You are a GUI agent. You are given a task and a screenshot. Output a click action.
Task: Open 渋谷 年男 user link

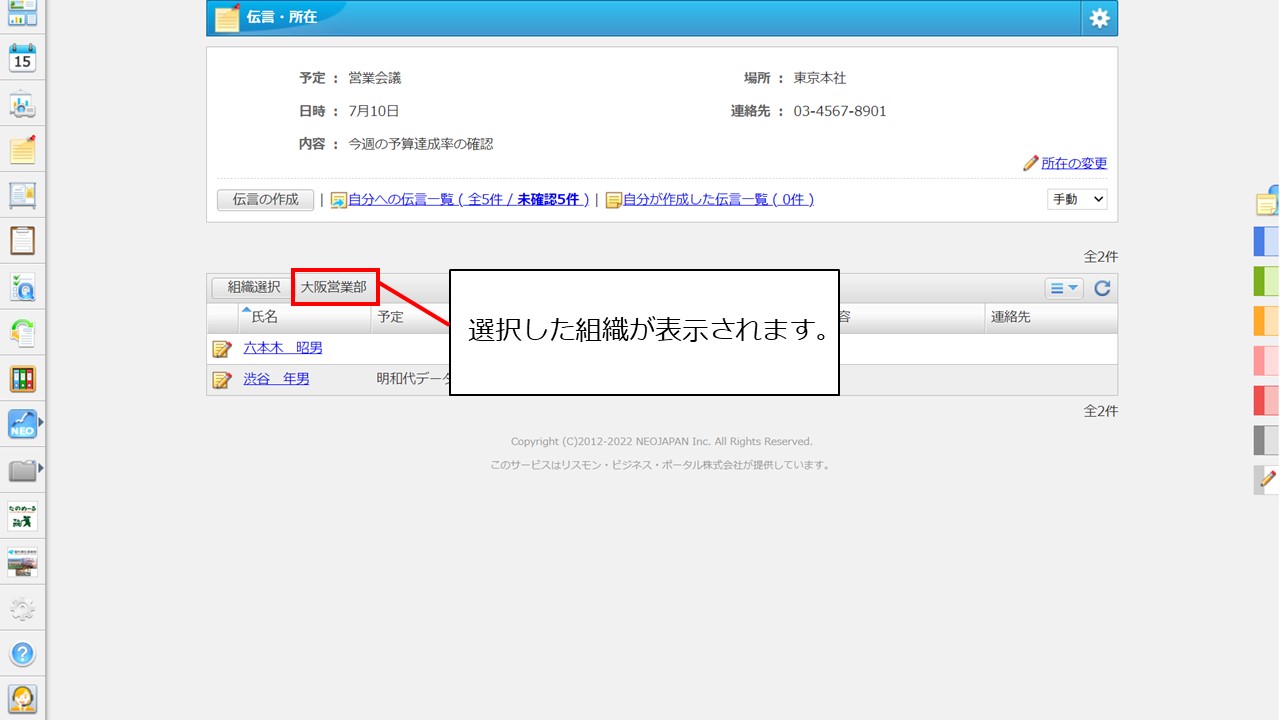click(276, 380)
